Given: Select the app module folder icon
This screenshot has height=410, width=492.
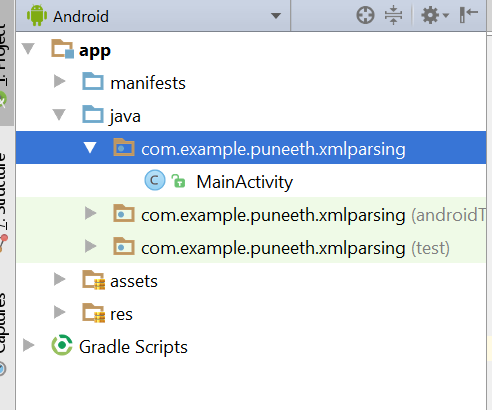Looking at the screenshot, I should click(62, 49).
